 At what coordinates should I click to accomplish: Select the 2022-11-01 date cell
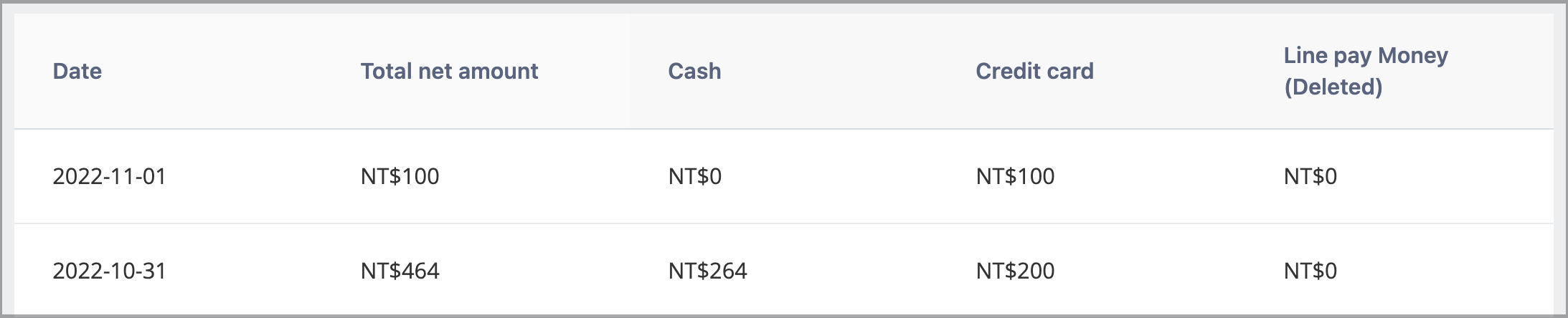(110, 176)
